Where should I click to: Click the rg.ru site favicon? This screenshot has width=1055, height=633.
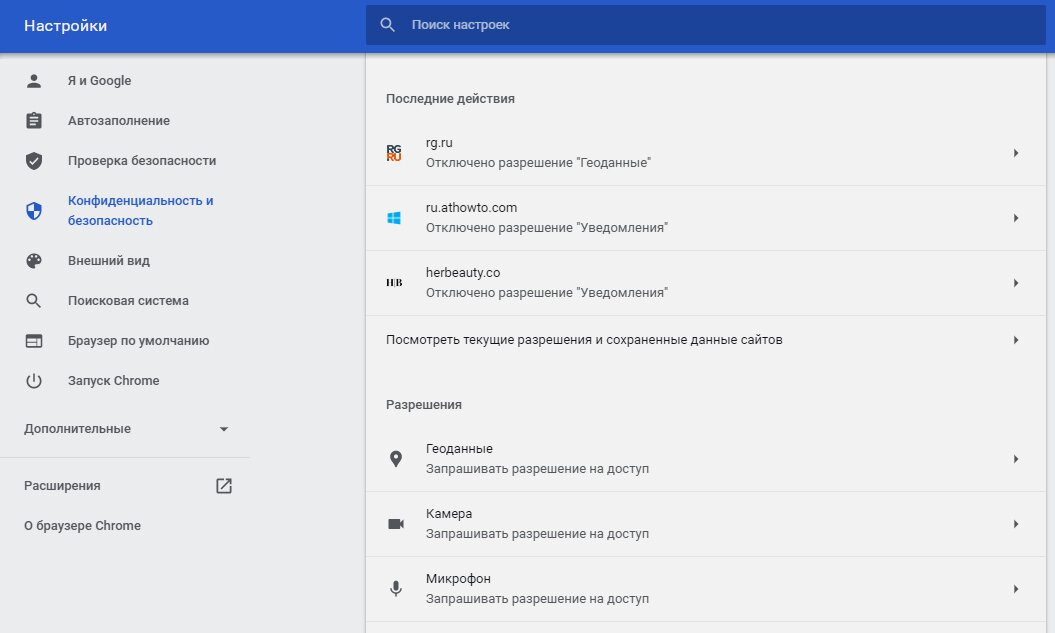394,153
